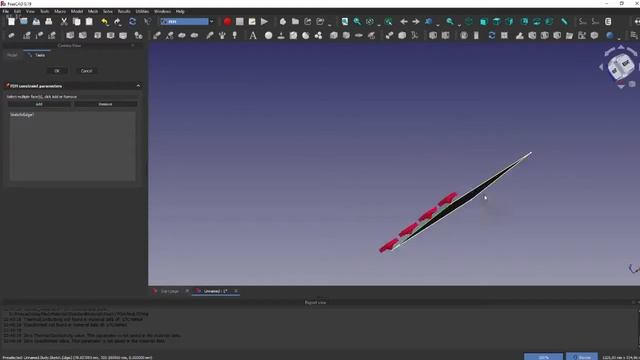Set isometric view from toolbar
640x360 pixels.
click(x=469, y=22)
